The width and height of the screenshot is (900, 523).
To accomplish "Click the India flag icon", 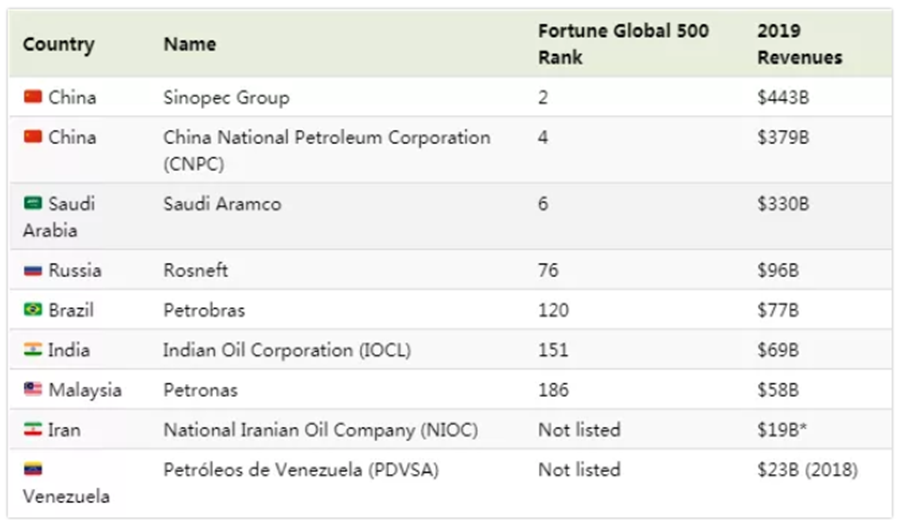I will 33,349.
